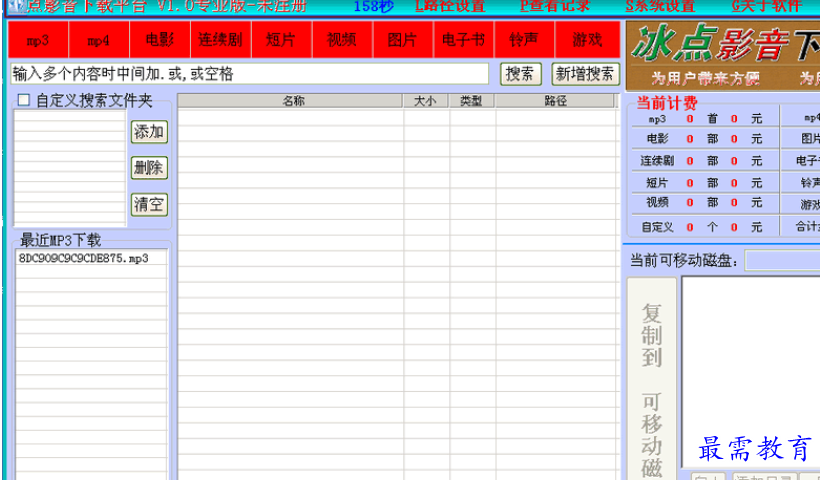Click the search keyword input field
820x480 pixels.
(x=249, y=74)
